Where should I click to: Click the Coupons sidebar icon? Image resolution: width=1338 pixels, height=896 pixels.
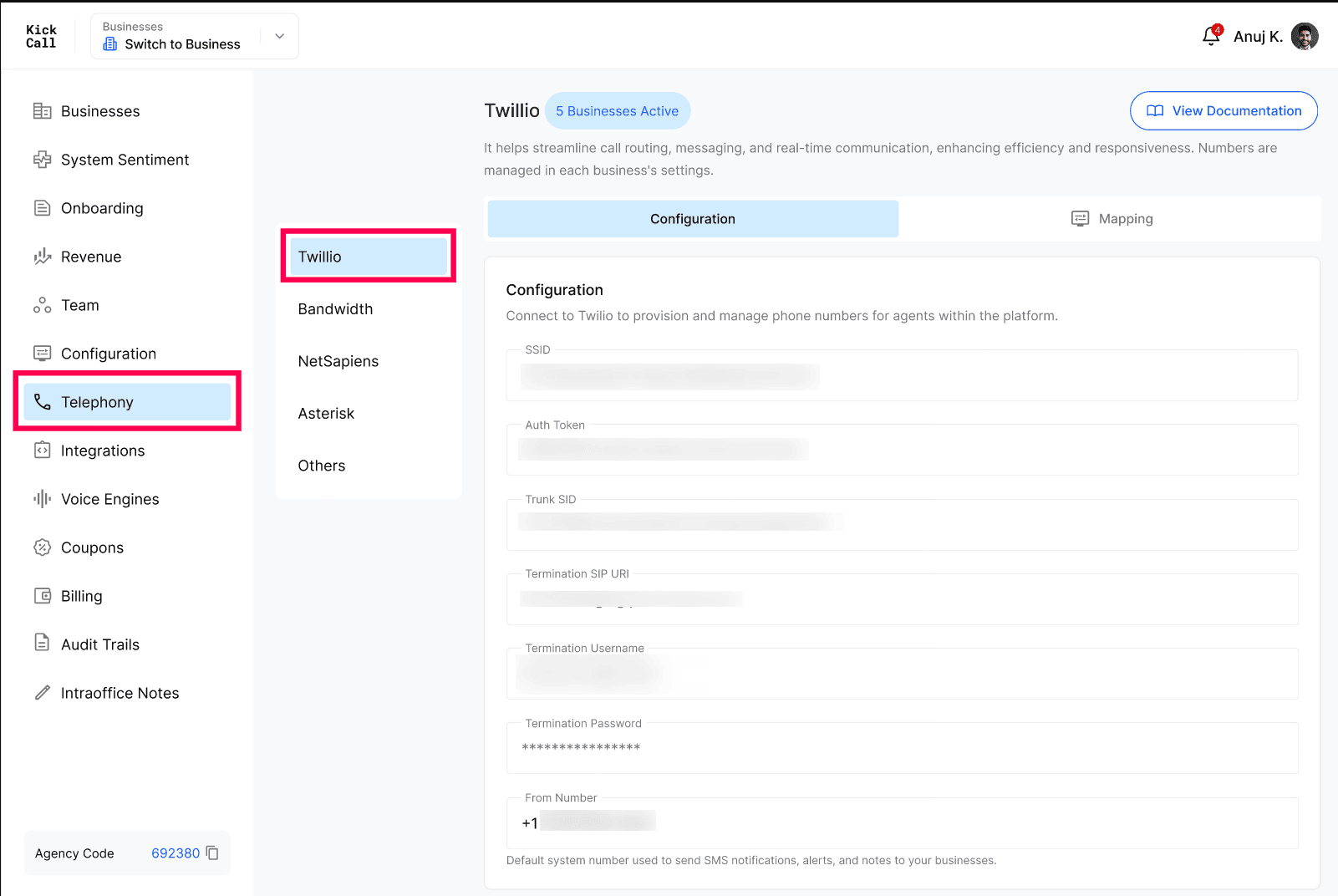click(42, 547)
